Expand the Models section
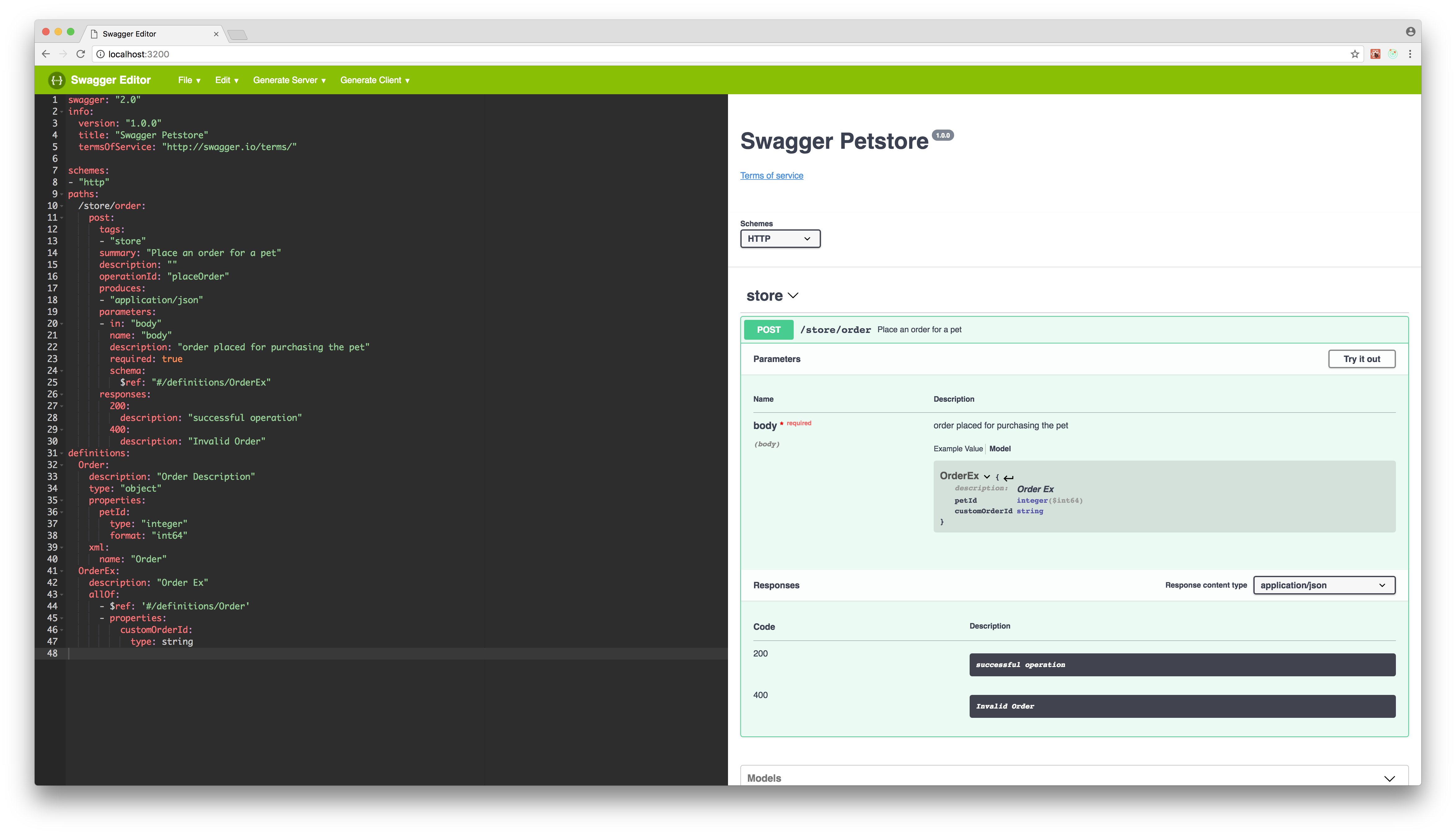The height and width of the screenshot is (835, 1456). [x=1389, y=778]
